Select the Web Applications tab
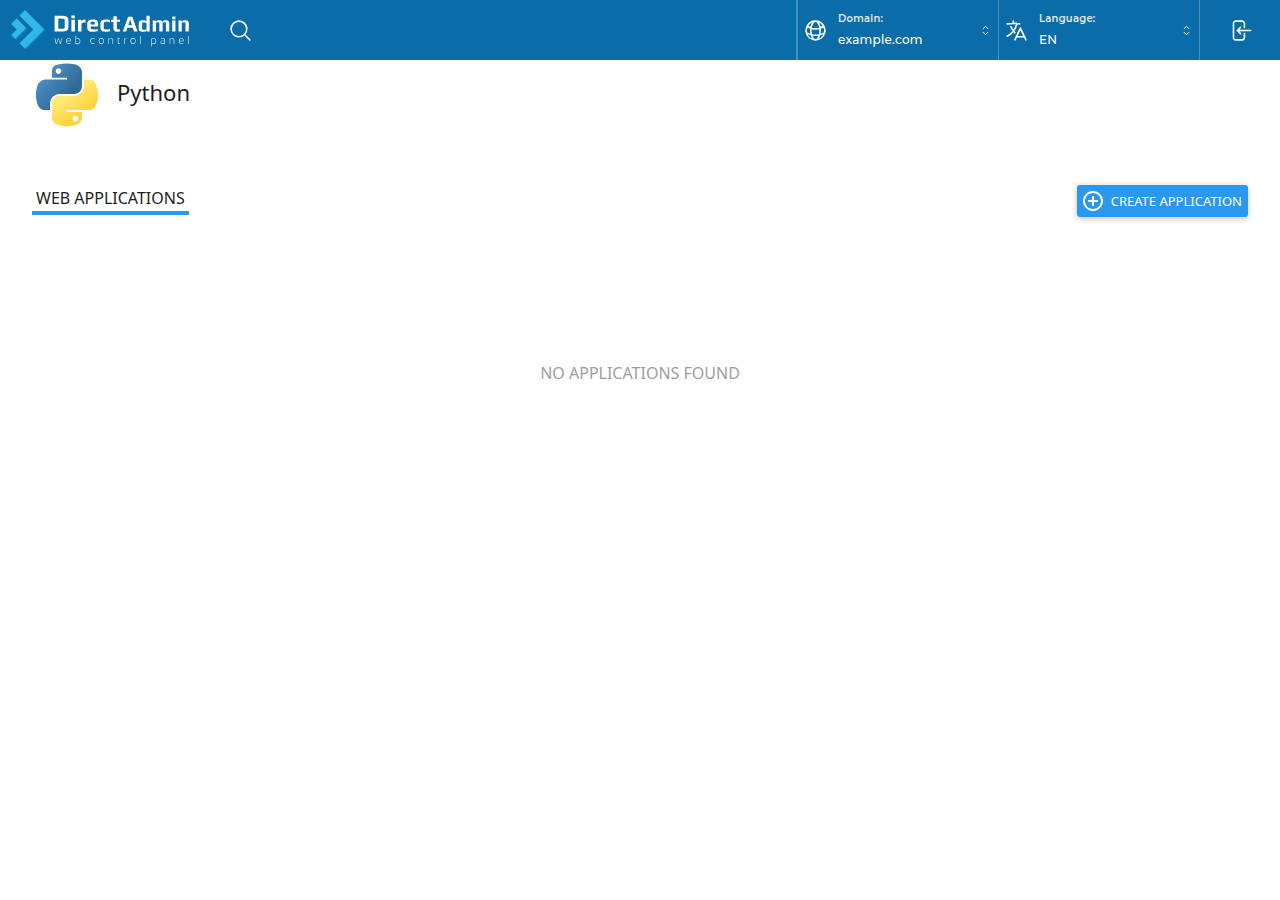1280x900 pixels. click(x=110, y=199)
